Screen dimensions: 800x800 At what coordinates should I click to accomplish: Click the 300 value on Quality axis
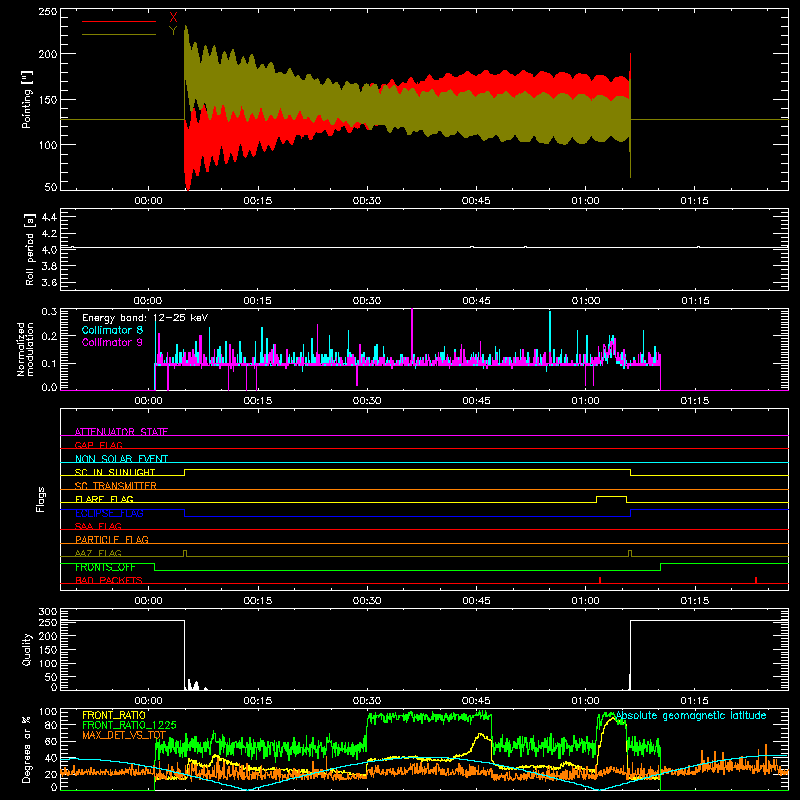[x=48, y=612]
